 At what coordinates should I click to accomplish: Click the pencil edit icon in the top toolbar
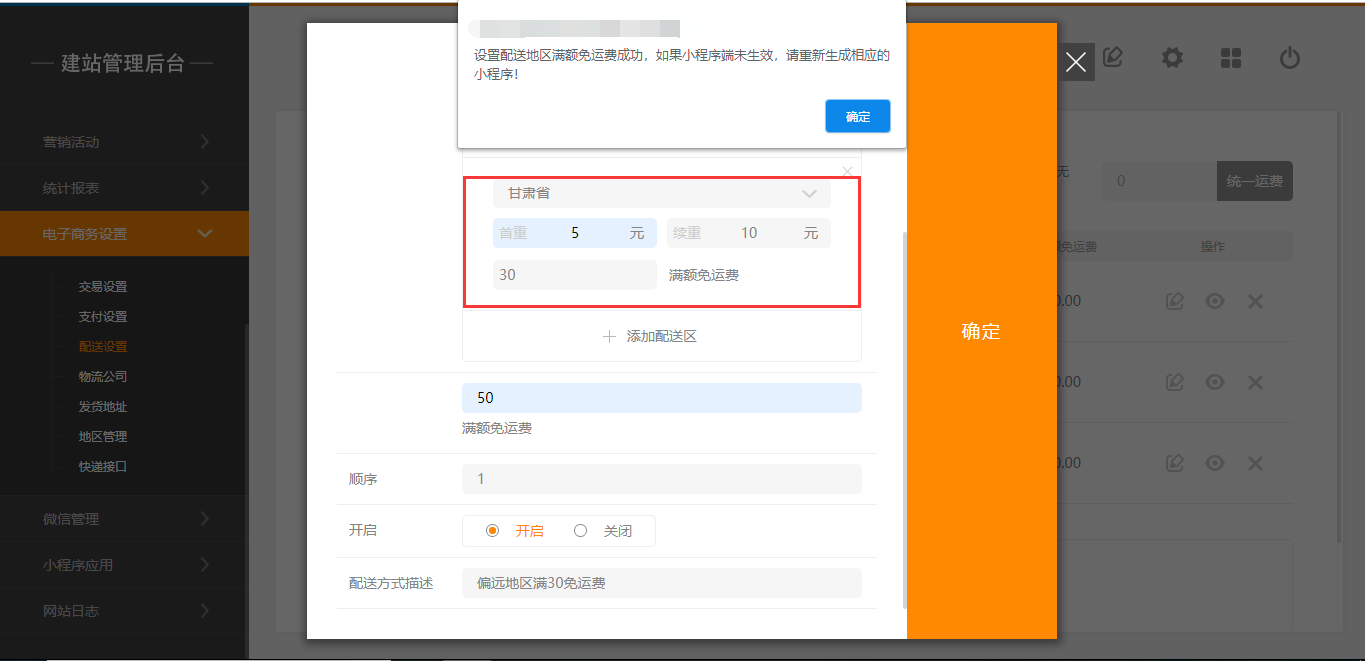pyautogui.click(x=1112, y=58)
